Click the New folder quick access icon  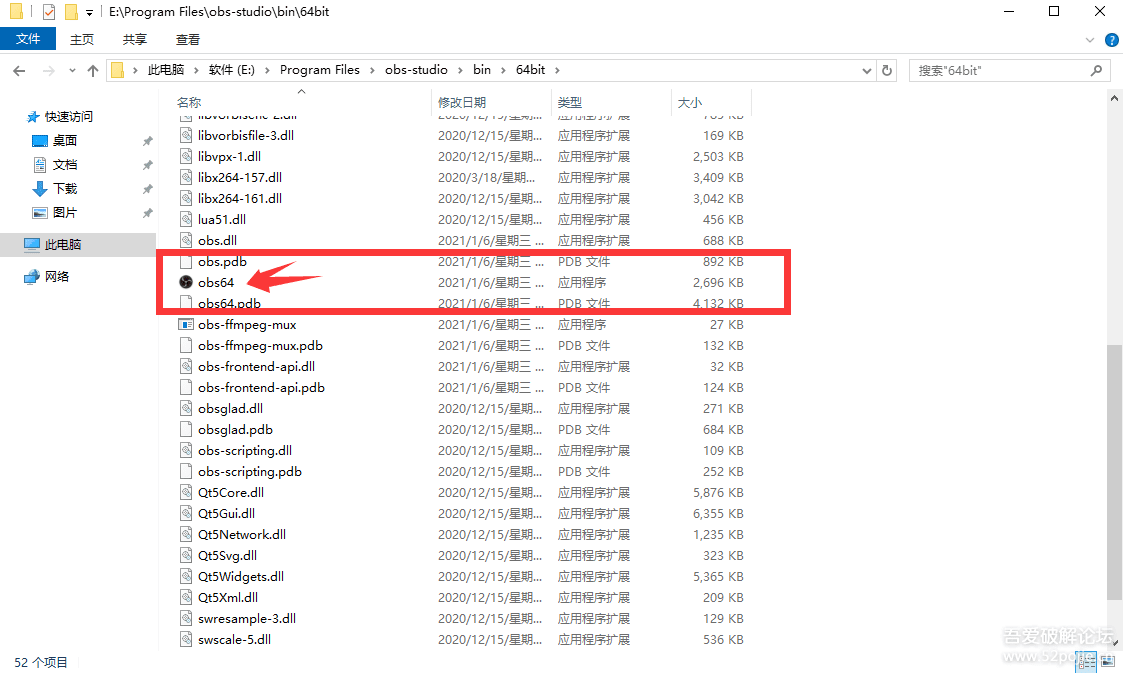click(x=71, y=11)
